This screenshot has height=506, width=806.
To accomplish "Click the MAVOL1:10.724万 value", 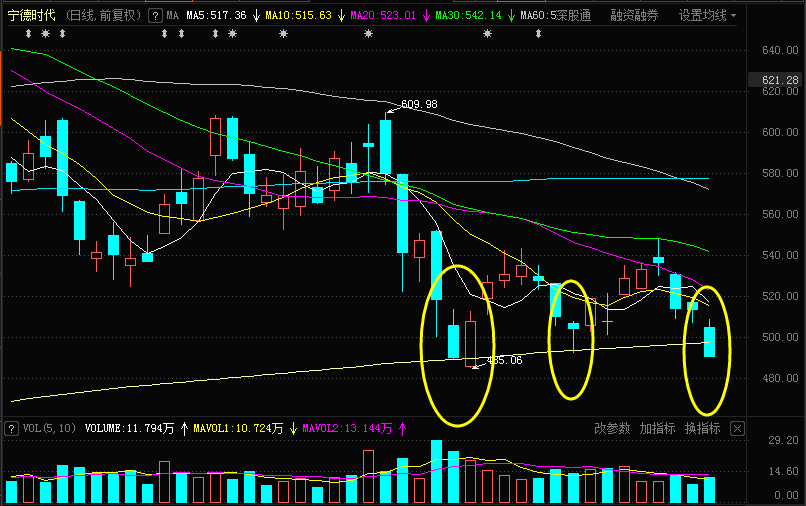I will [x=239, y=428].
